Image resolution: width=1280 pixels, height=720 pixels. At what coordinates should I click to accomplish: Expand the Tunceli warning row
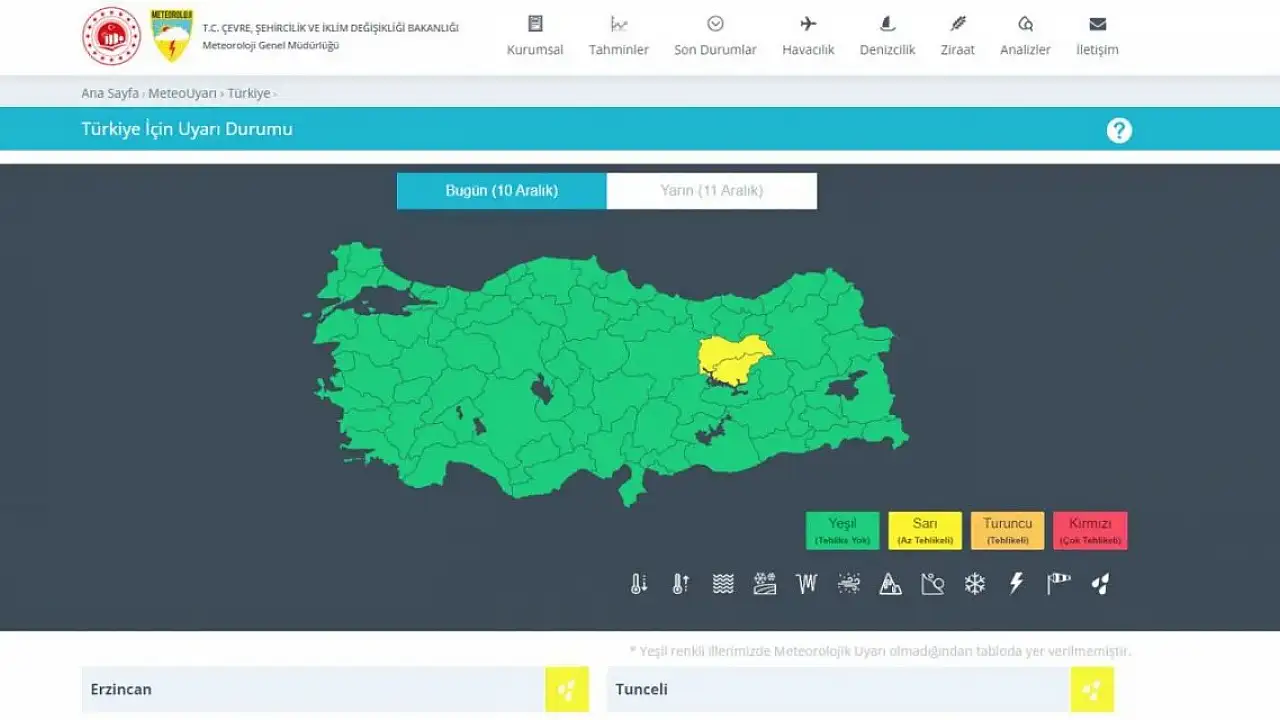click(x=837, y=689)
